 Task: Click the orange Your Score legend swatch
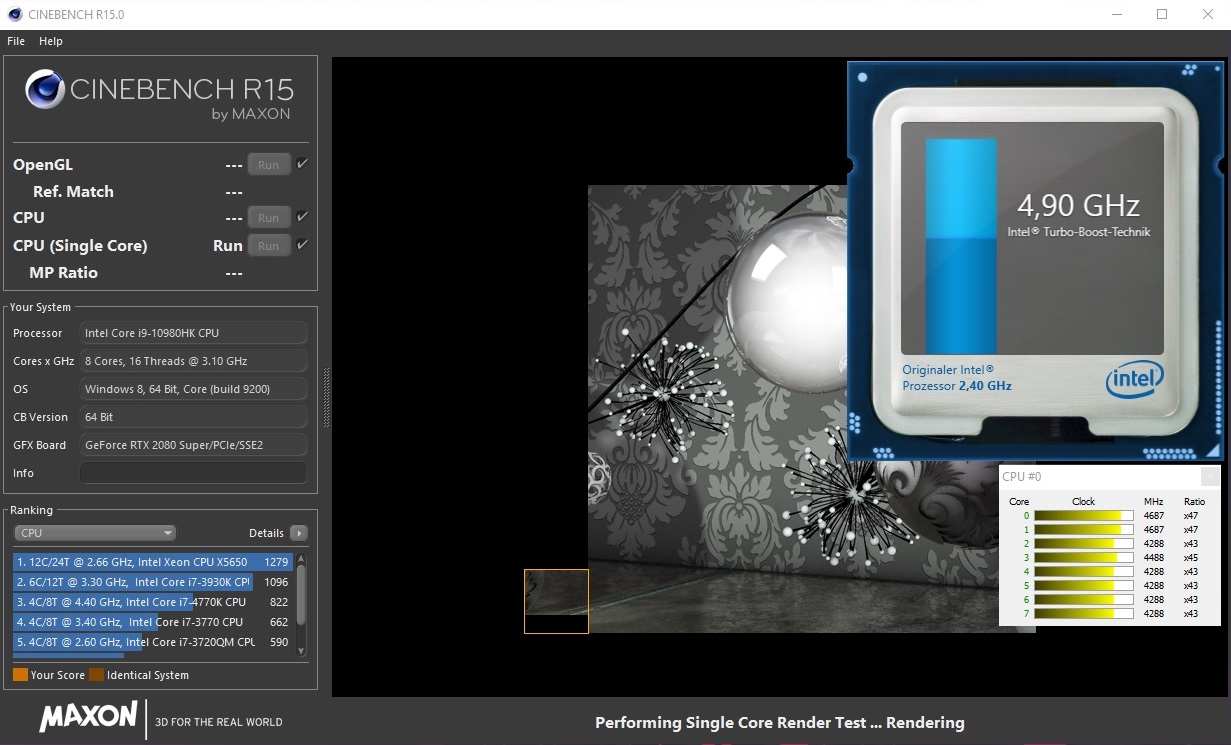[x=20, y=675]
